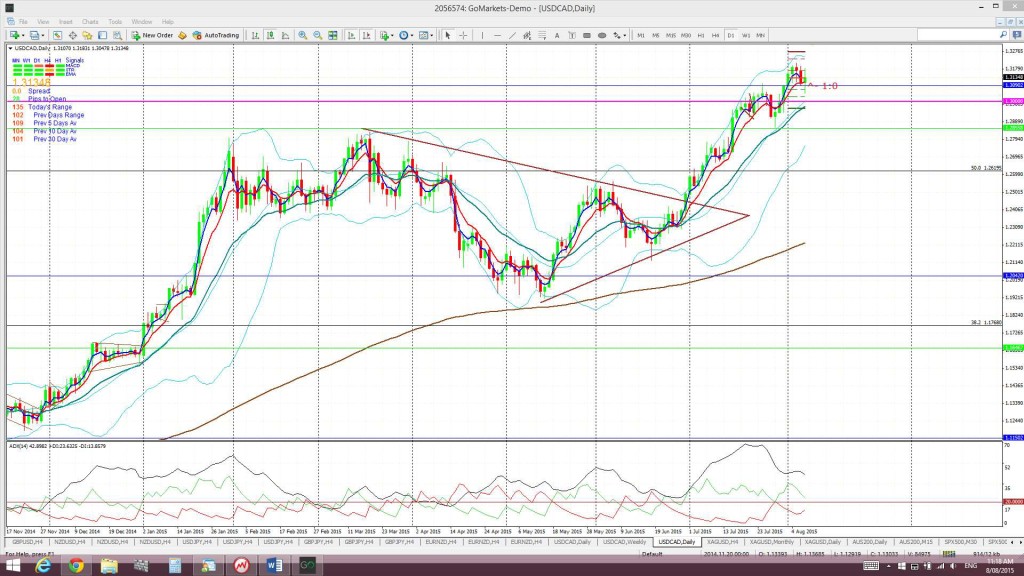Image resolution: width=1024 pixels, height=576 pixels.
Task: Open the Indicators list dropdown
Action: click(x=386, y=35)
